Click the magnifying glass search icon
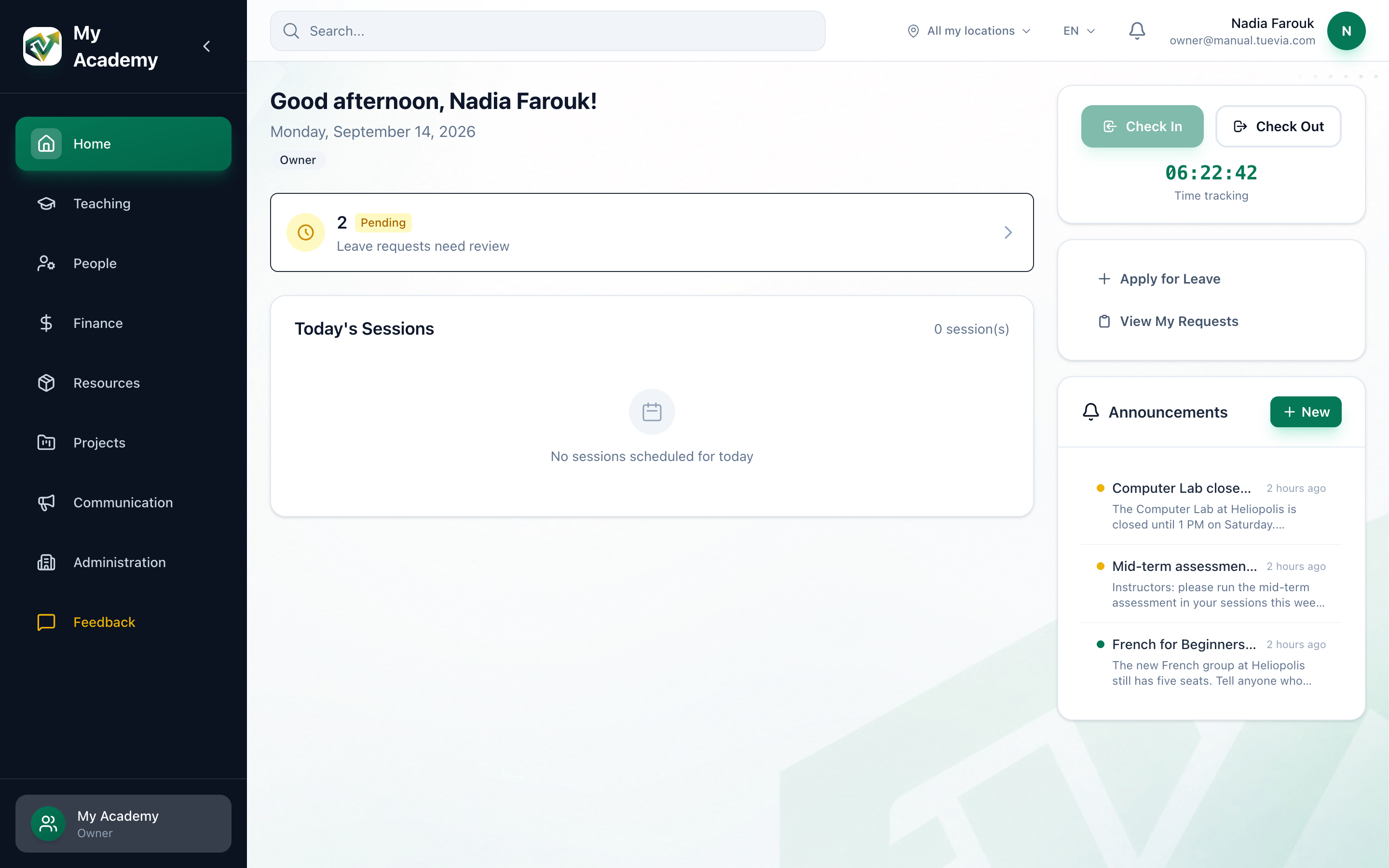1389x868 pixels. [291, 31]
